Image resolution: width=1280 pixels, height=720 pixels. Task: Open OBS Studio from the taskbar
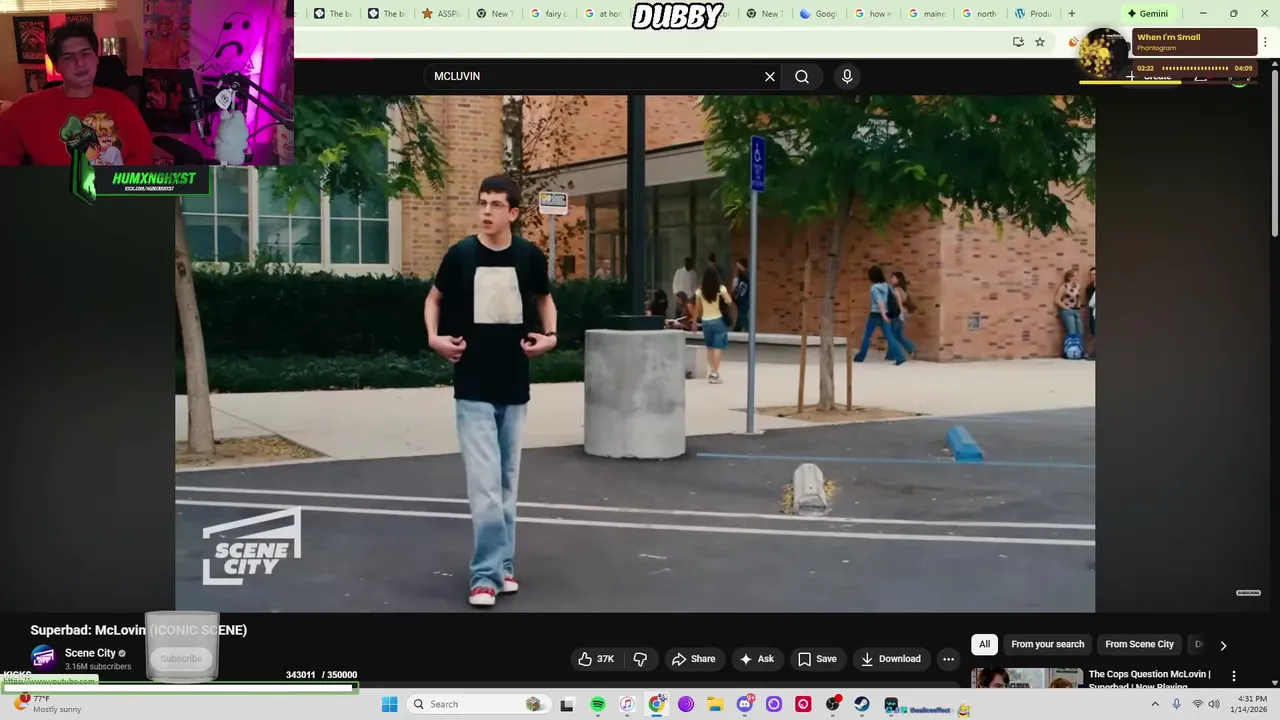point(832,704)
